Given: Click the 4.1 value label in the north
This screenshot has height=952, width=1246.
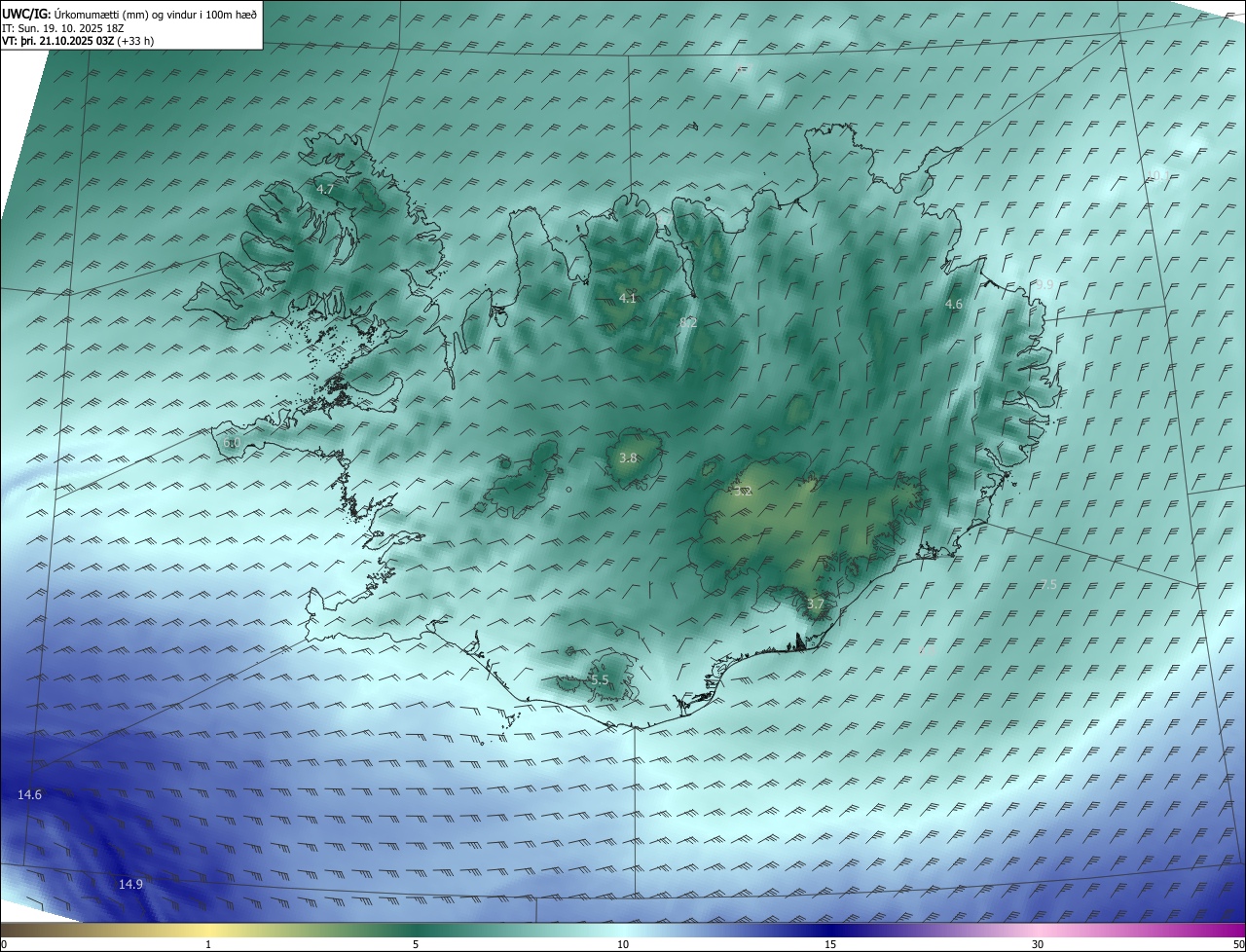Looking at the screenshot, I should tap(628, 299).
